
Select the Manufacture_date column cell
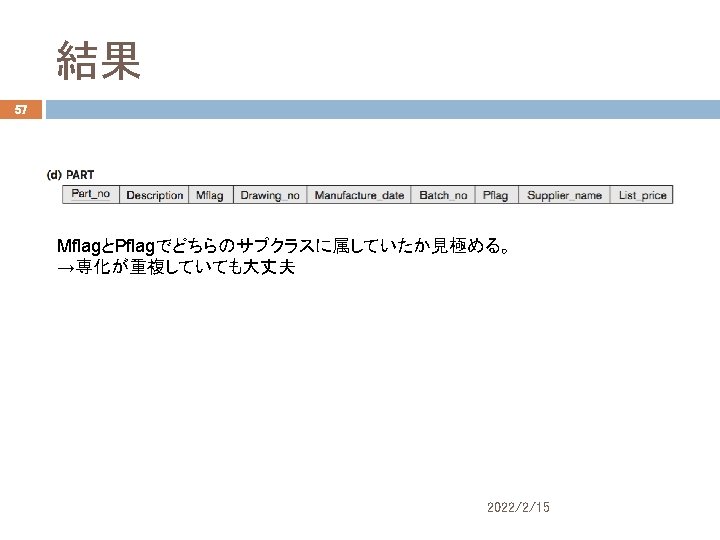pos(359,195)
